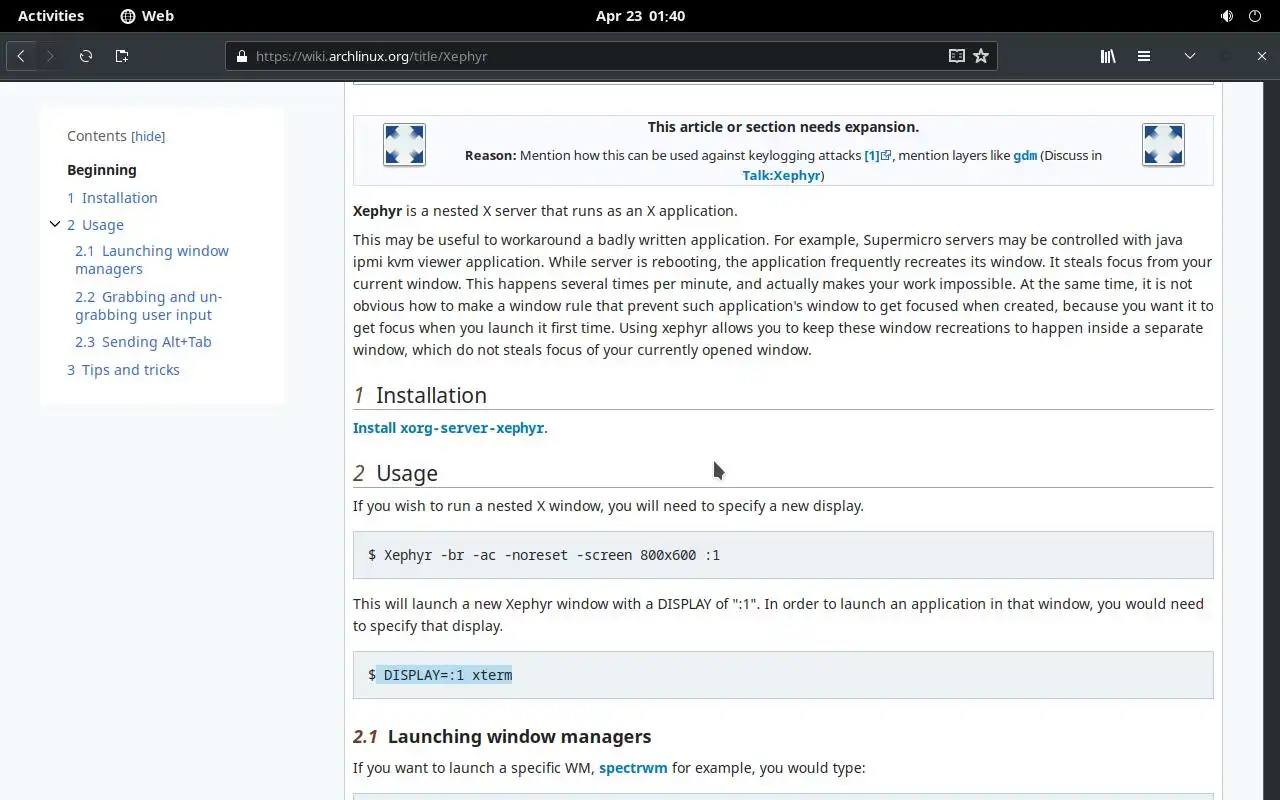The width and height of the screenshot is (1280, 800).
Task: Open the bookmarks library icon
Action: [1108, 56]
